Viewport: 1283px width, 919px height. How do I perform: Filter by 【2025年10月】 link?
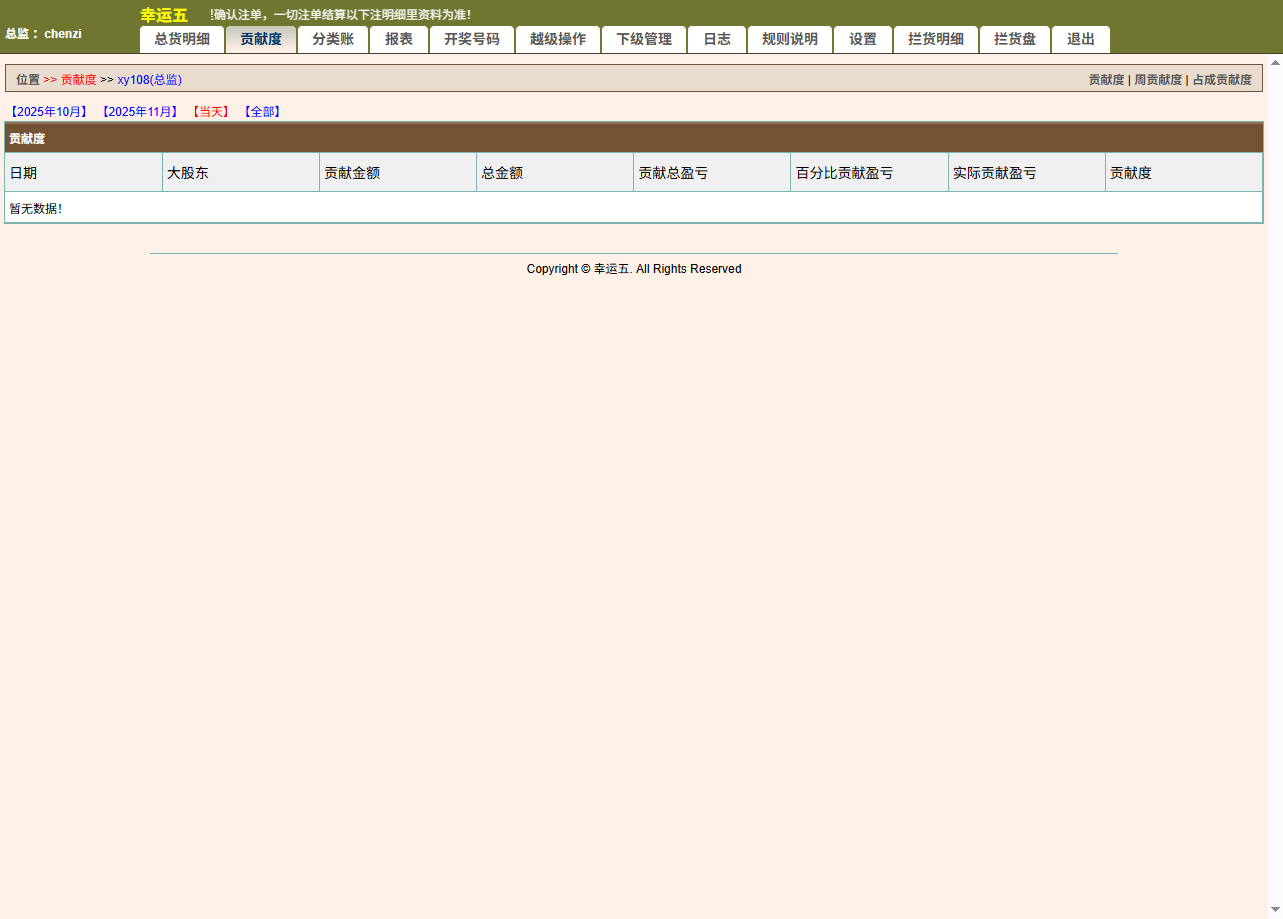(x=50, y=112)
